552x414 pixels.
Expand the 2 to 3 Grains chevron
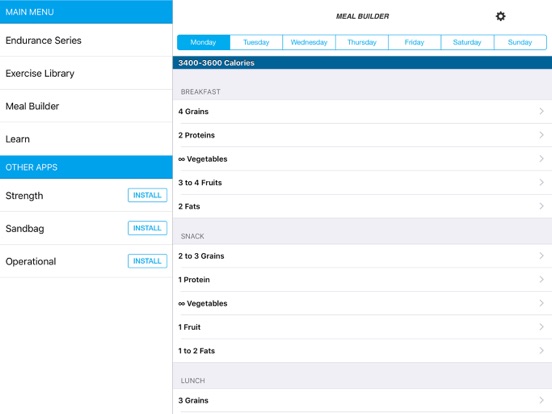click(x=541, y=256)
